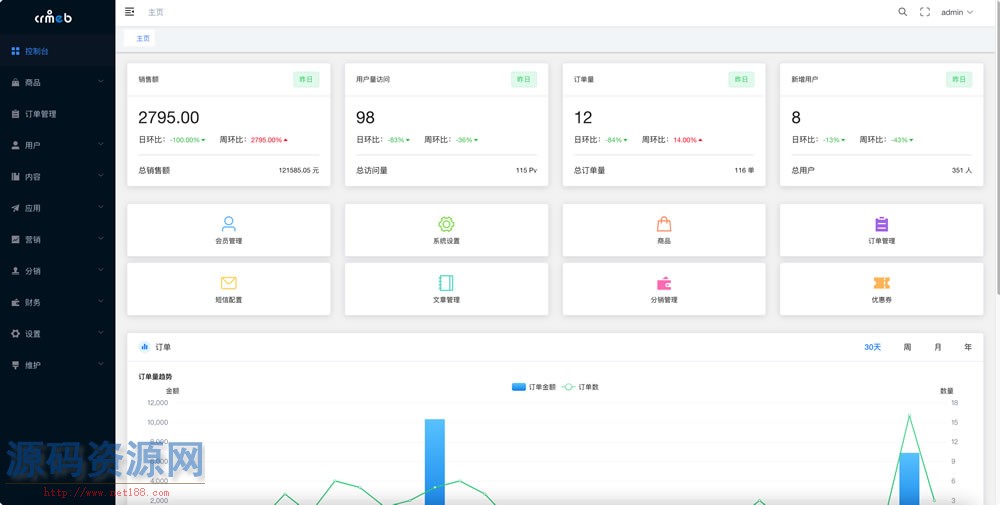Click the 系统设置 gear icon
The image size is (1000, 505).
pyautogui.click(x=446, y=224)
